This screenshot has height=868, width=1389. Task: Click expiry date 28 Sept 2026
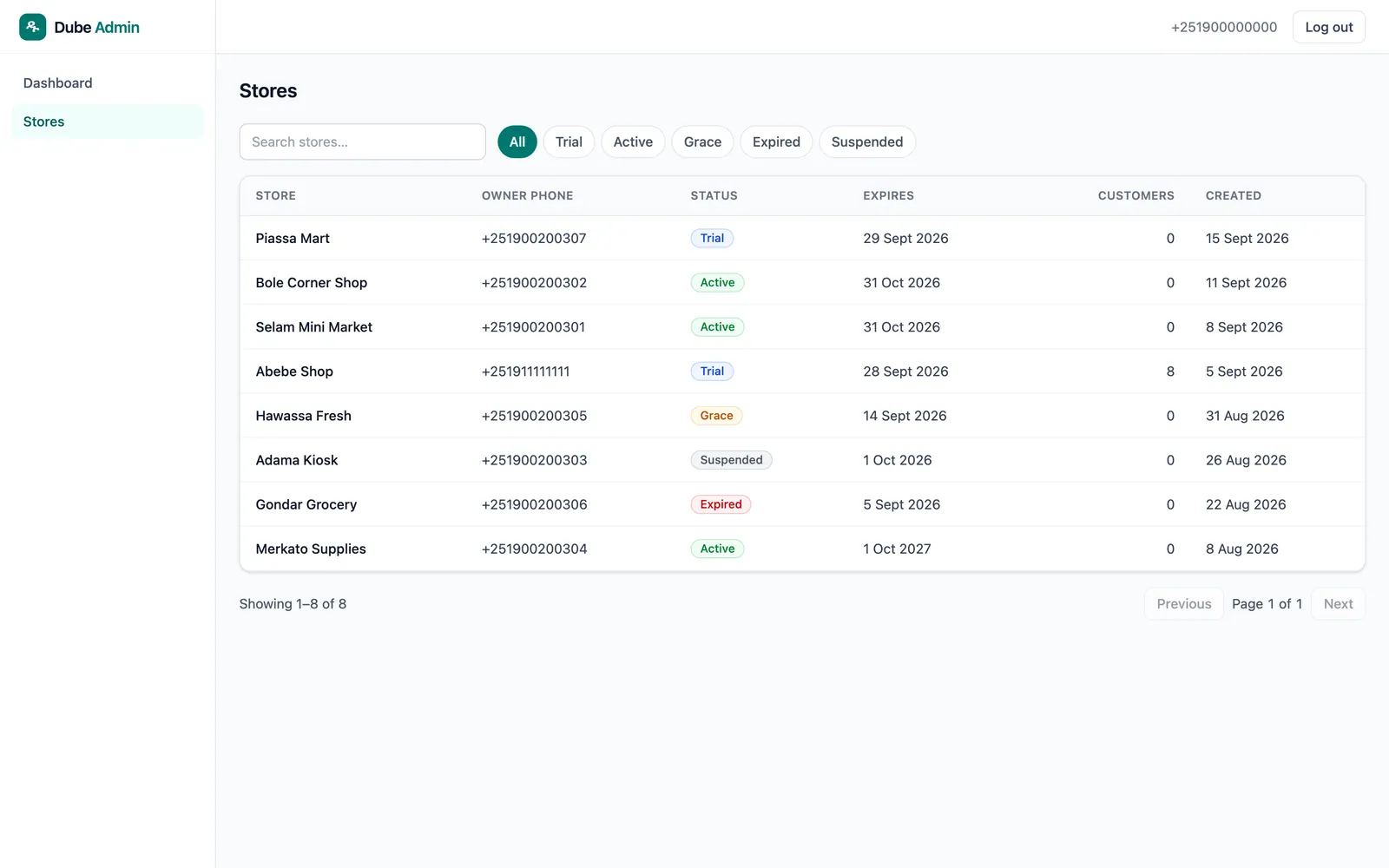[x=905, y=371]
